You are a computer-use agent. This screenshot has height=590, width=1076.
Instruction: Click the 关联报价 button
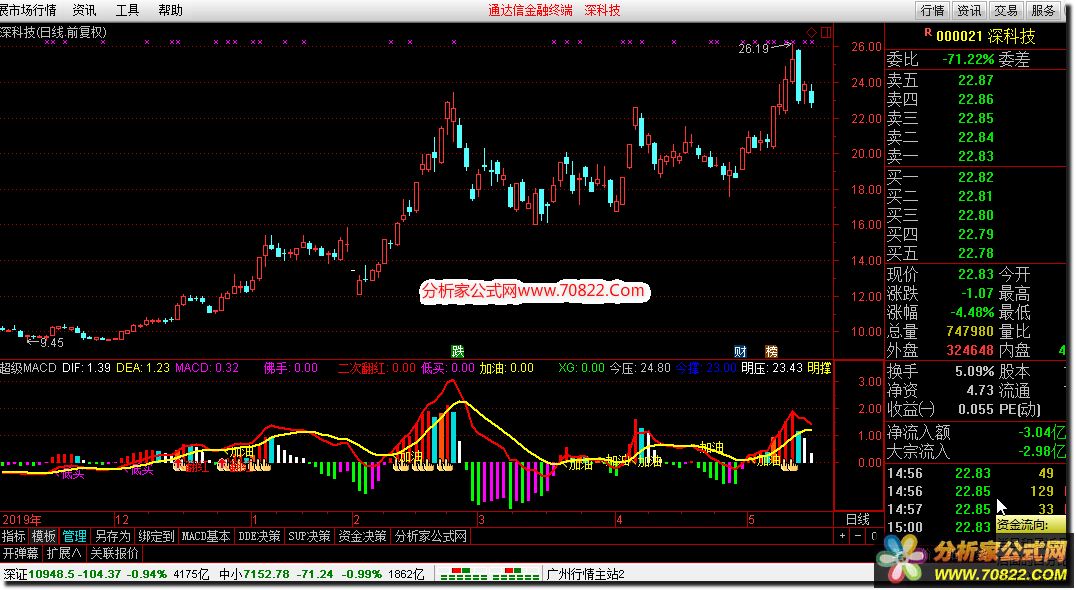tap(115, 553)
